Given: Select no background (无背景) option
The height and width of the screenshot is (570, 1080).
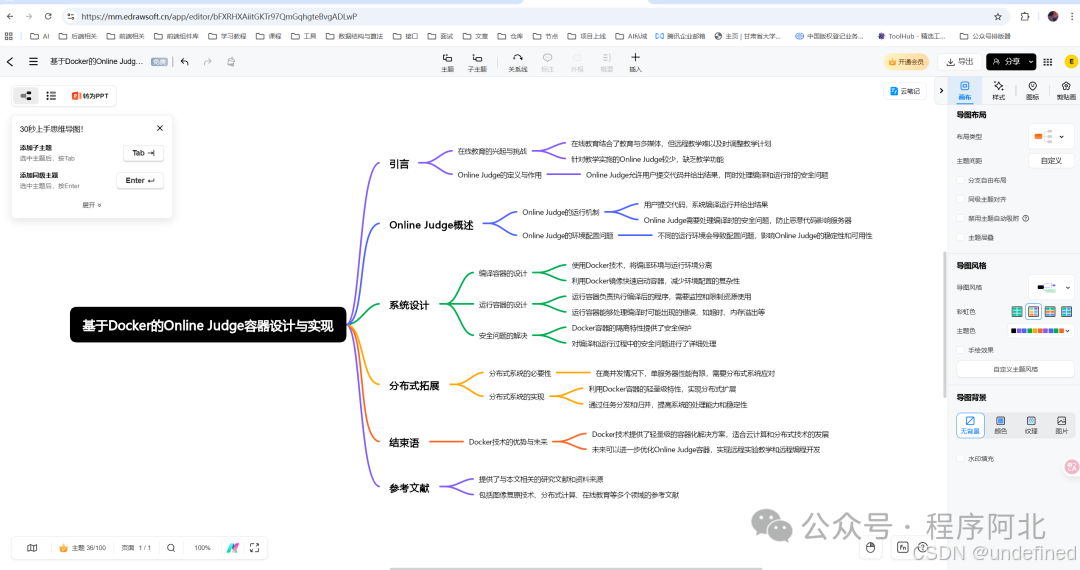Looking at the screenshot, I should [x=970, y=425].
